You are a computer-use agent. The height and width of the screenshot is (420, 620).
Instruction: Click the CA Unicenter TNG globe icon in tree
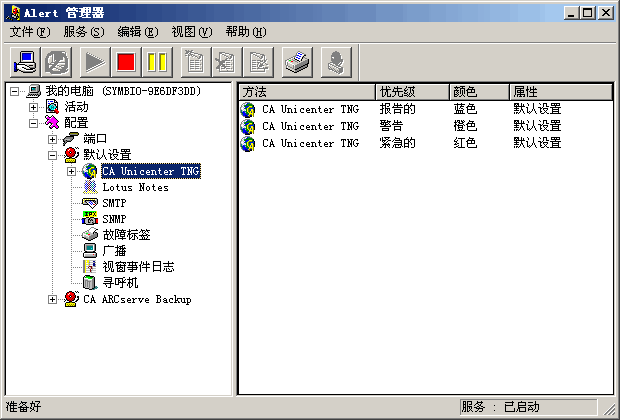90,171
